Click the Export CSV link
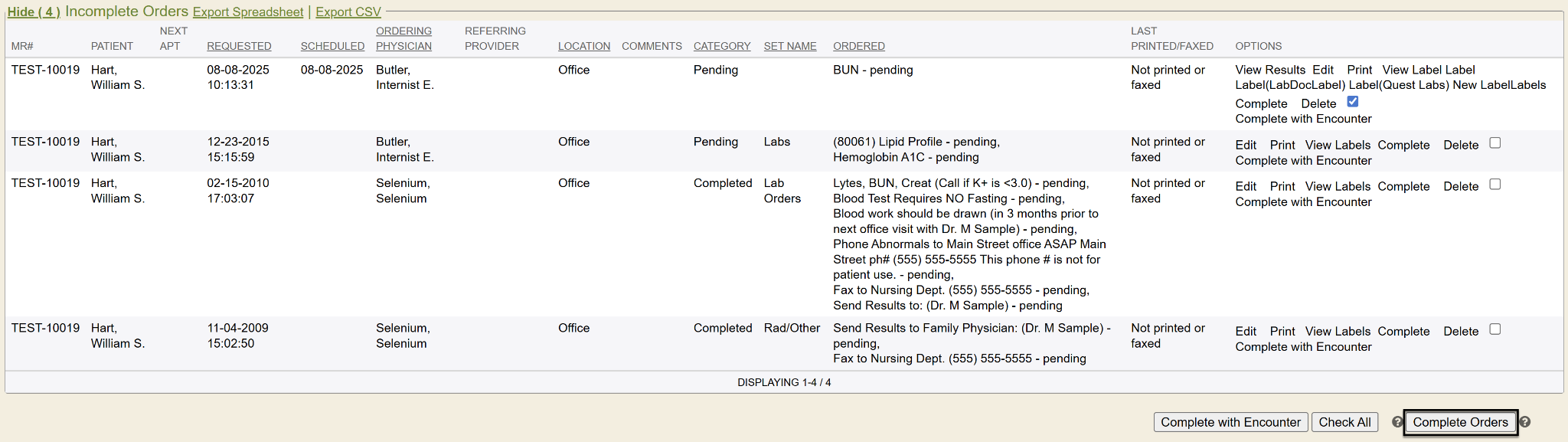The image size is (1568, 442). [x=348, y=12]
